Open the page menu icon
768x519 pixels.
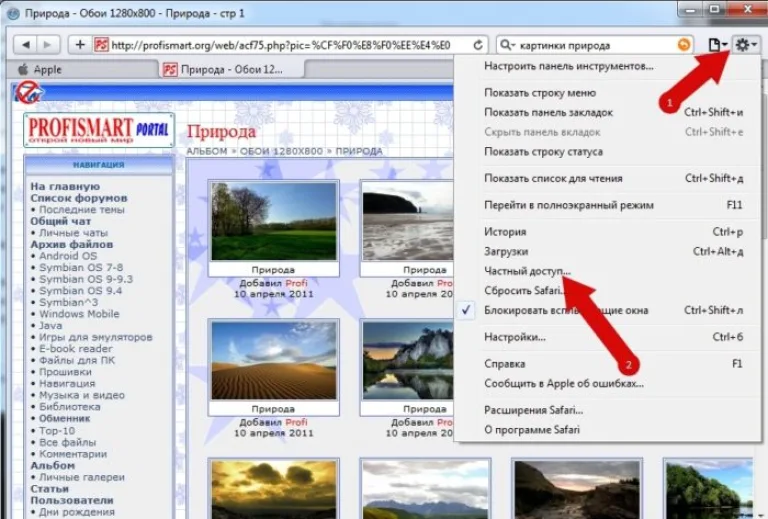click(x=717, y=45)
